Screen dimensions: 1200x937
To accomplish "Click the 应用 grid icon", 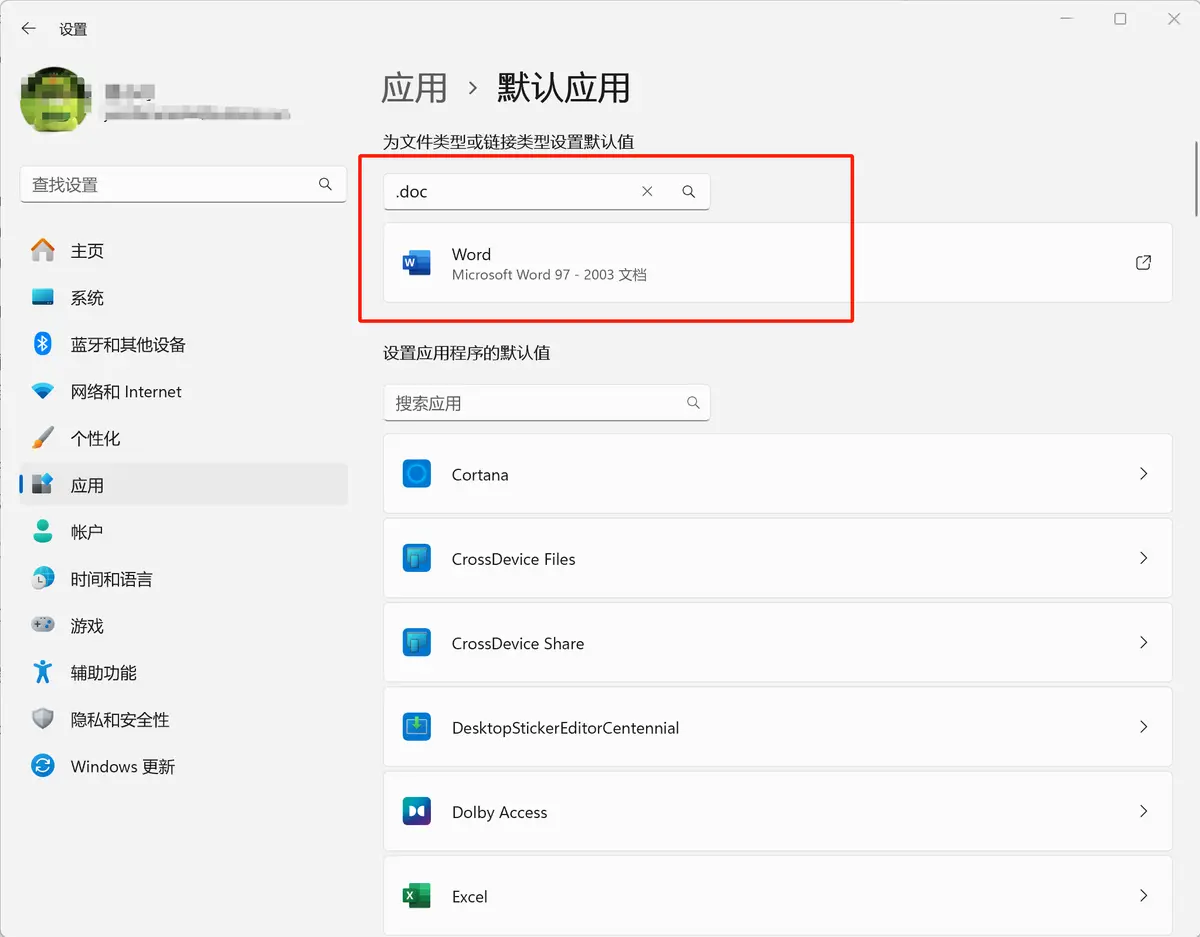I will point(43,485).
